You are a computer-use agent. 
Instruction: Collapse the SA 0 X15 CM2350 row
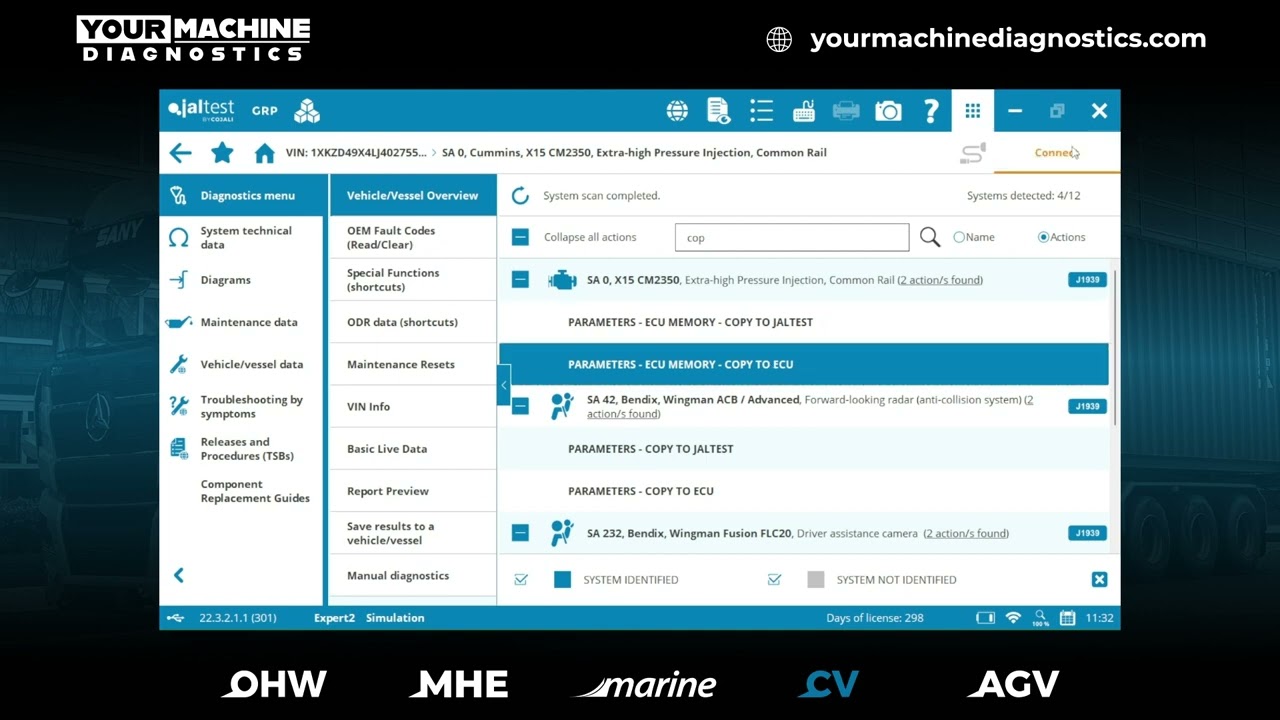pyautogui.click(x=520, y=280)
